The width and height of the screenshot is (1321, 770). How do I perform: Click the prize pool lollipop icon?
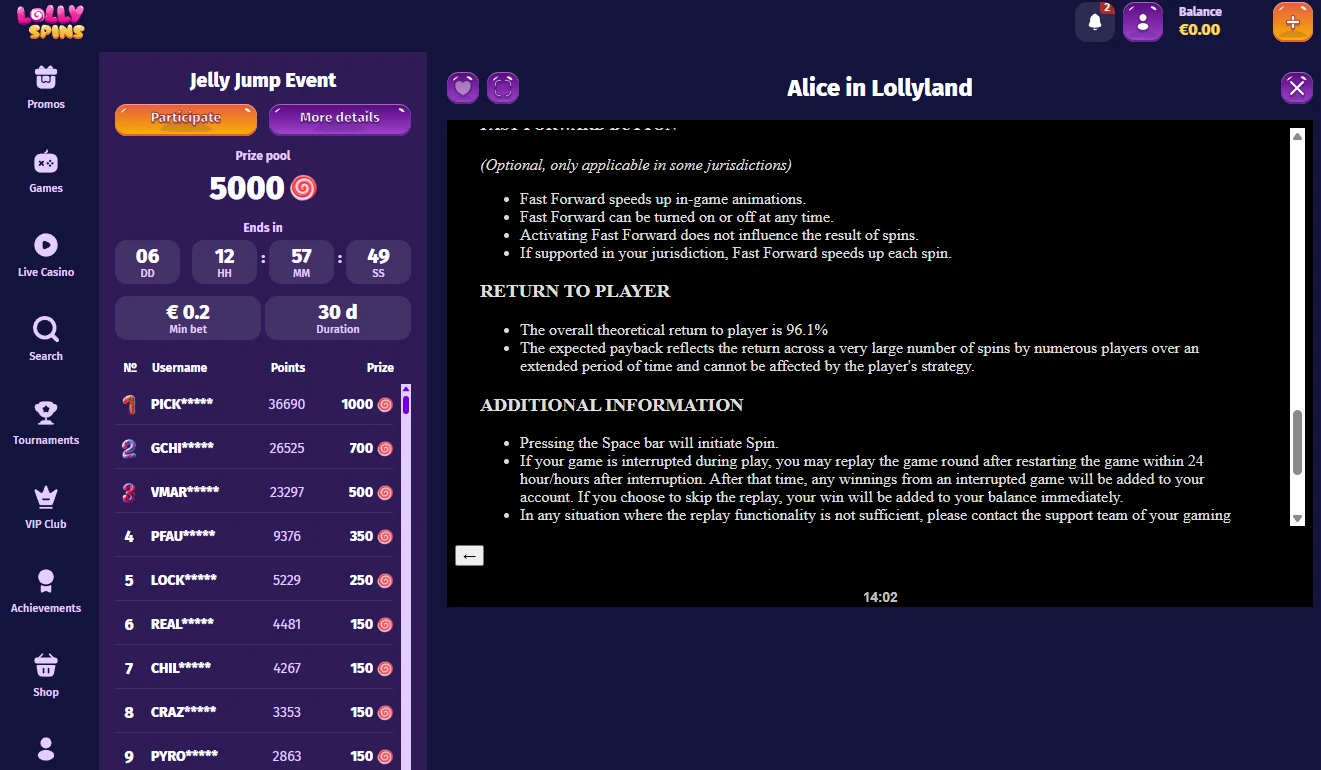tap(303, 188)
